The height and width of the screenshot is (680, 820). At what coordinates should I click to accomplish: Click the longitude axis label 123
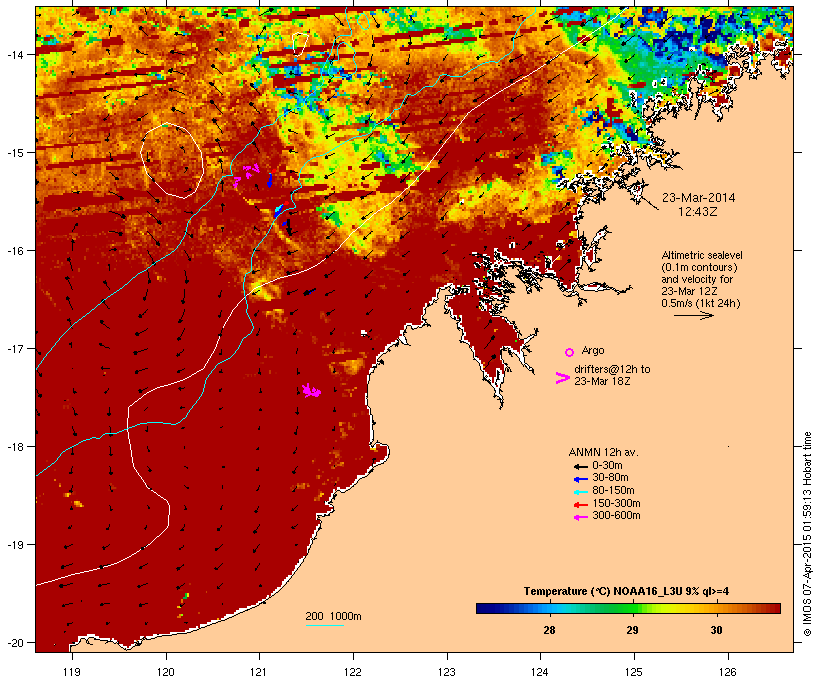(x=447, y=672)
